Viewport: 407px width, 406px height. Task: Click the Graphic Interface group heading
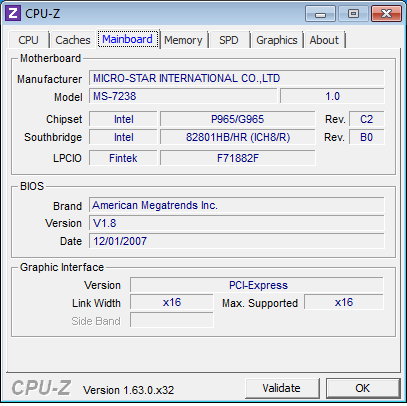pos(62,267)
